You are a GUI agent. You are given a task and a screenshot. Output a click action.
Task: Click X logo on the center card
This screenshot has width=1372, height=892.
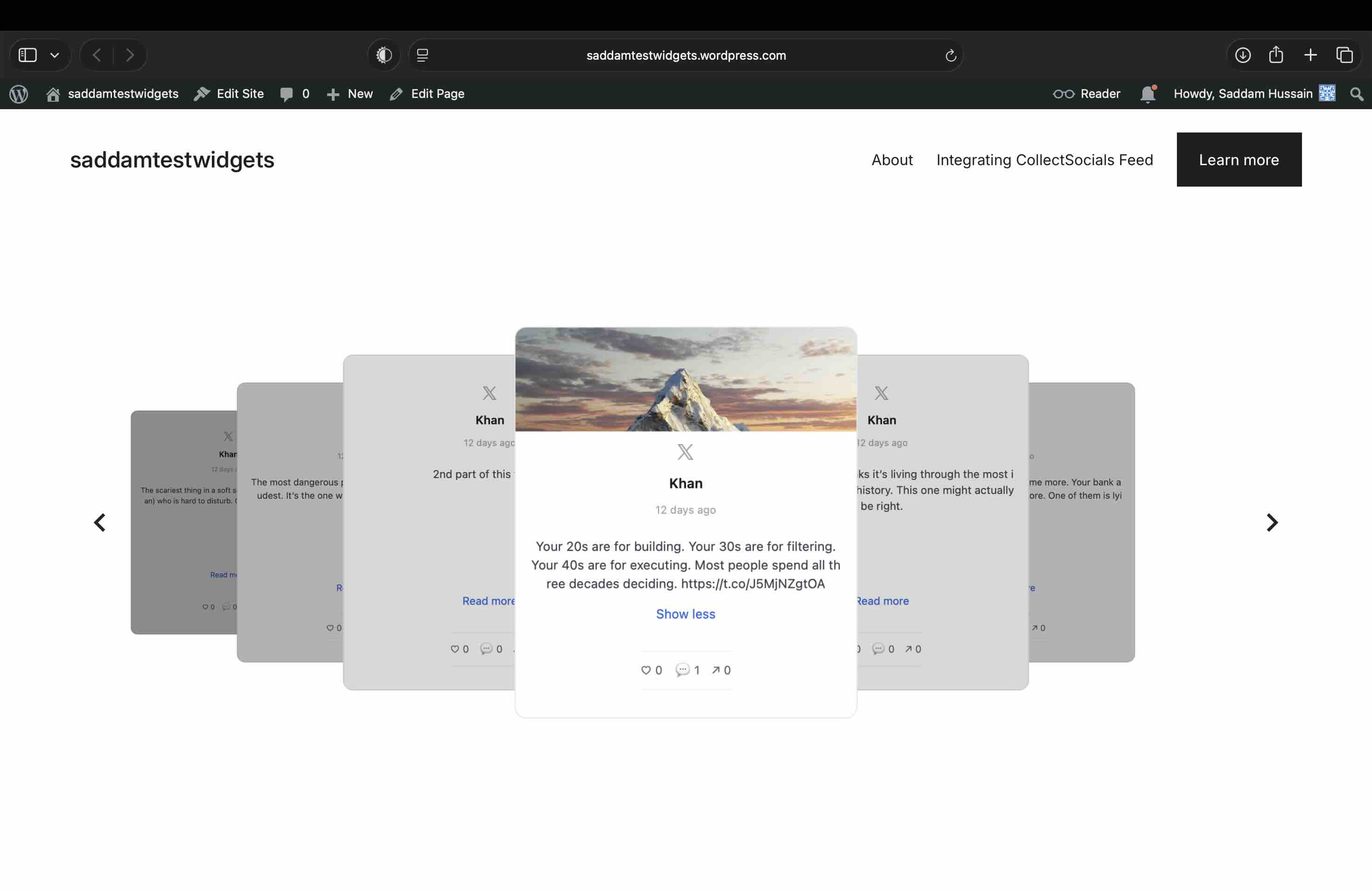tap(686, 452)
